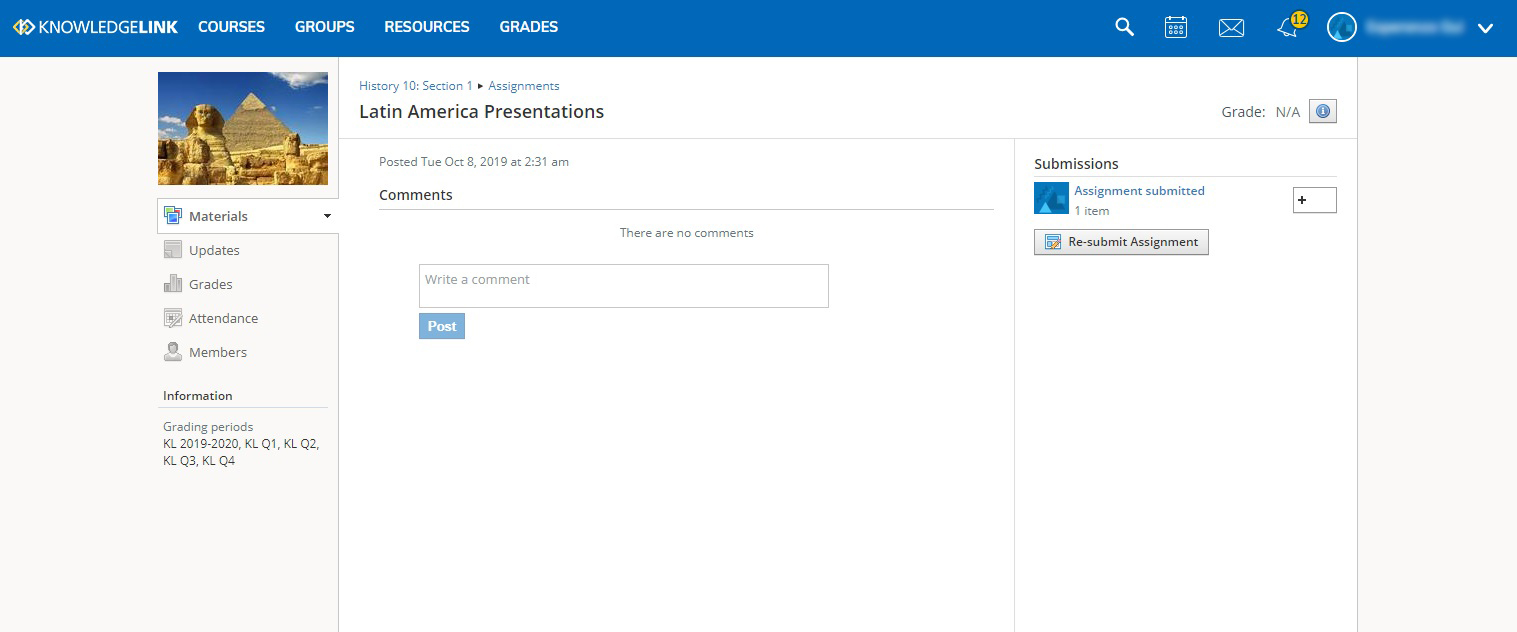Expand the Materials dropdown arrow
Image resolution: width=1517 pixels, height=632 pixels.
point(327,216)
